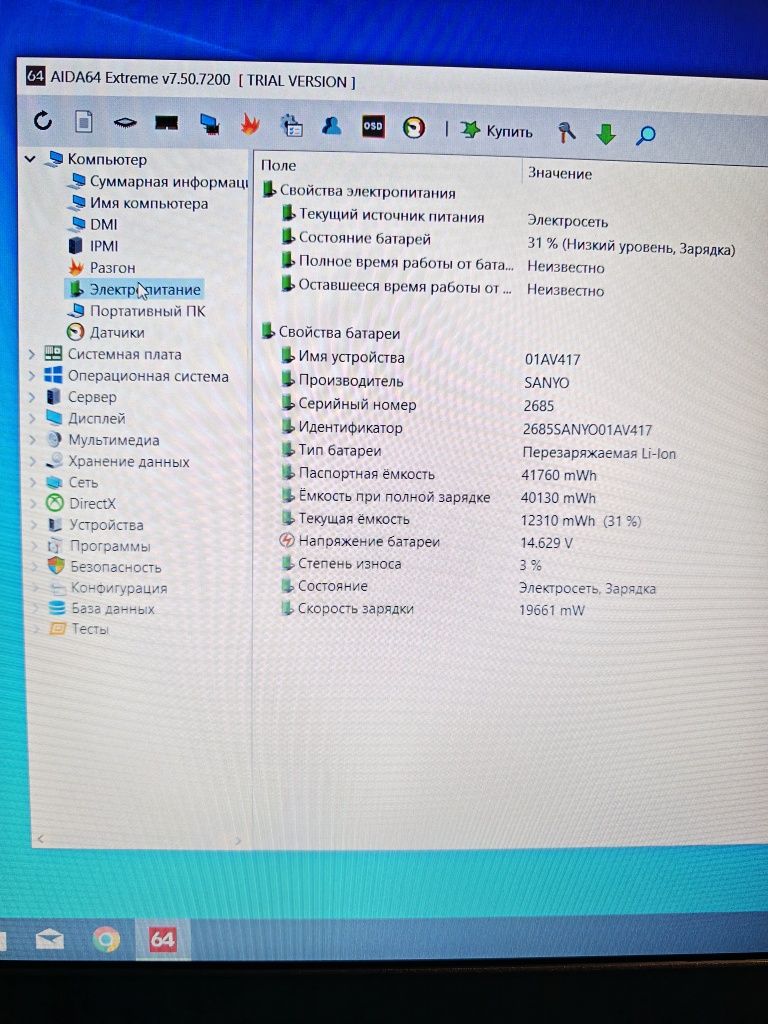Viewport: 768px width, 1024px height.
Task: Select Разгон in the tree
Action: coord(103,267)
